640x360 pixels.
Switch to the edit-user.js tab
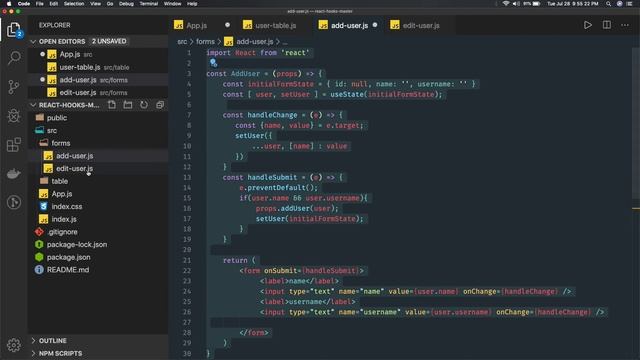click(x=420, y=25)
